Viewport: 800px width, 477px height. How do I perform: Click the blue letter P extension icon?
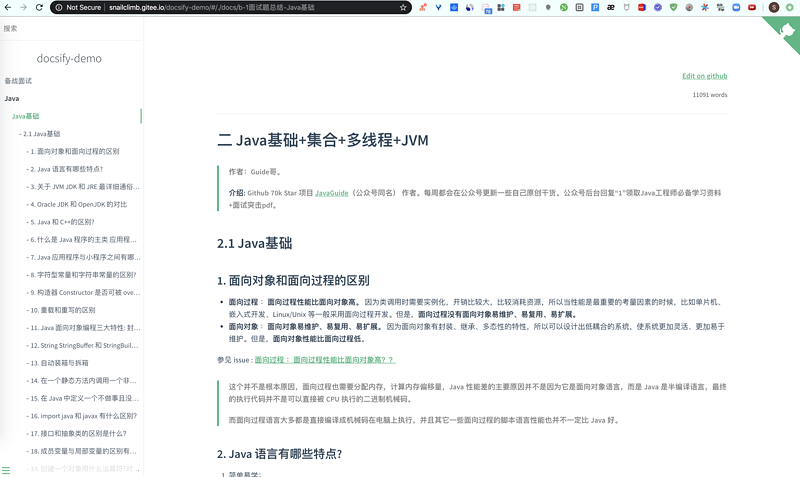coord(595,7)
